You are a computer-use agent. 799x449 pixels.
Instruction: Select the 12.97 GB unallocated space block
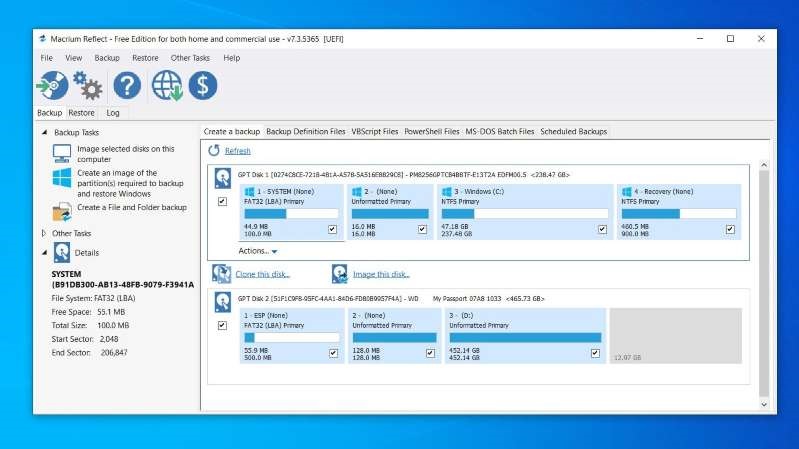(x=676, y=335)
